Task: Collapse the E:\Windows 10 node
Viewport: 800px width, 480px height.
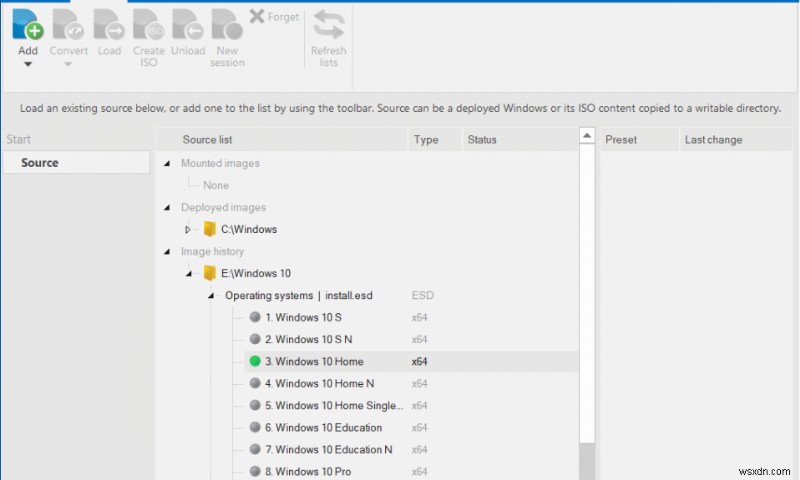Action: point(189,273)
